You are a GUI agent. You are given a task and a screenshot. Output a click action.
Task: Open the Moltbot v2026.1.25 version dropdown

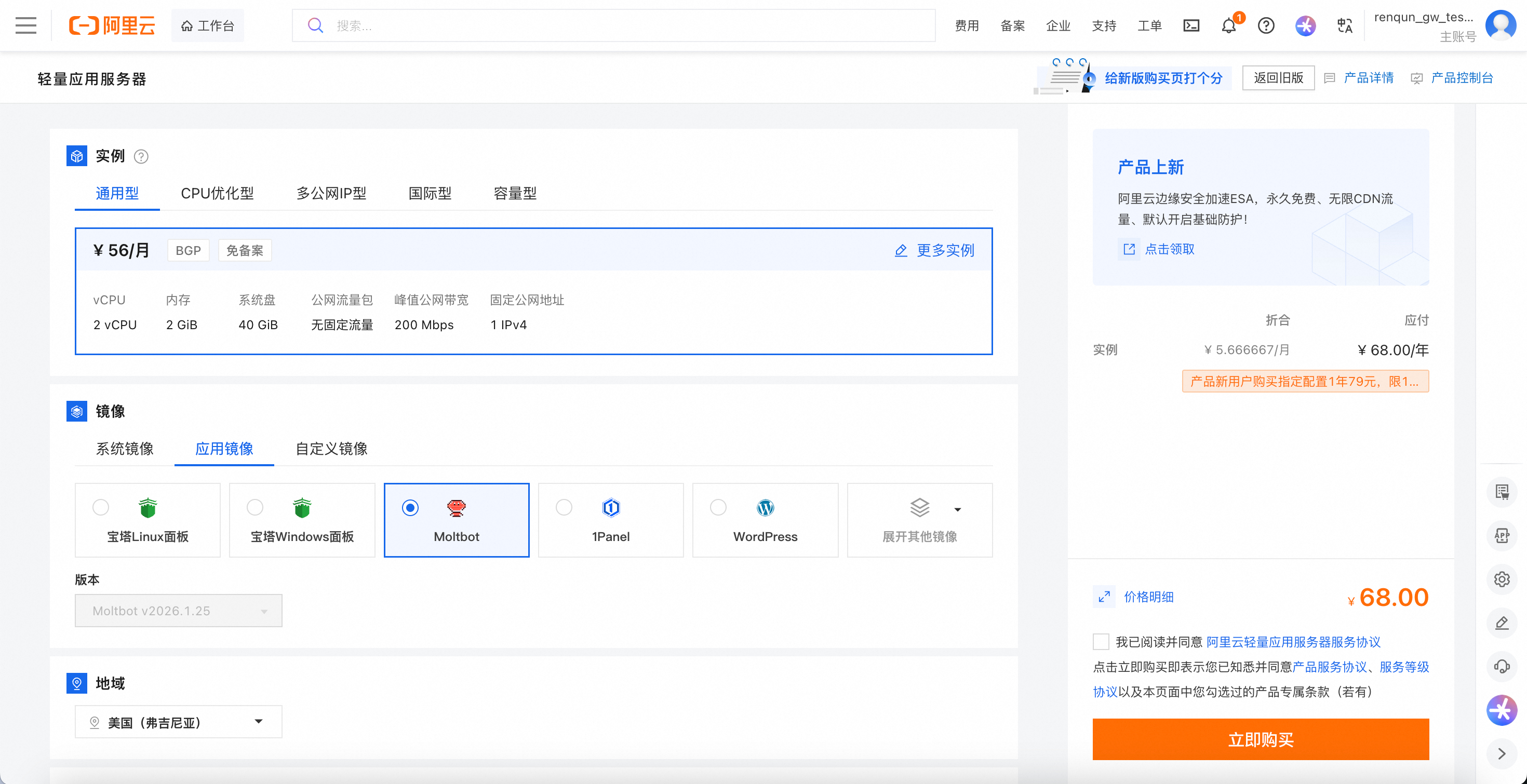[x=178, y=611]
